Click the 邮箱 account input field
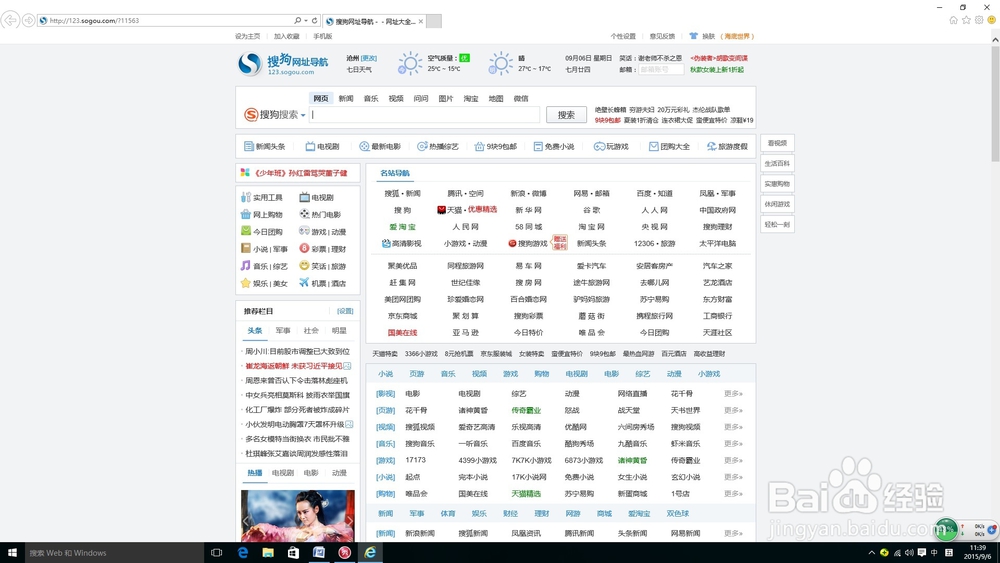This screenshot has width=1000, height=563. pyautogui.click(x=661, y=69)
